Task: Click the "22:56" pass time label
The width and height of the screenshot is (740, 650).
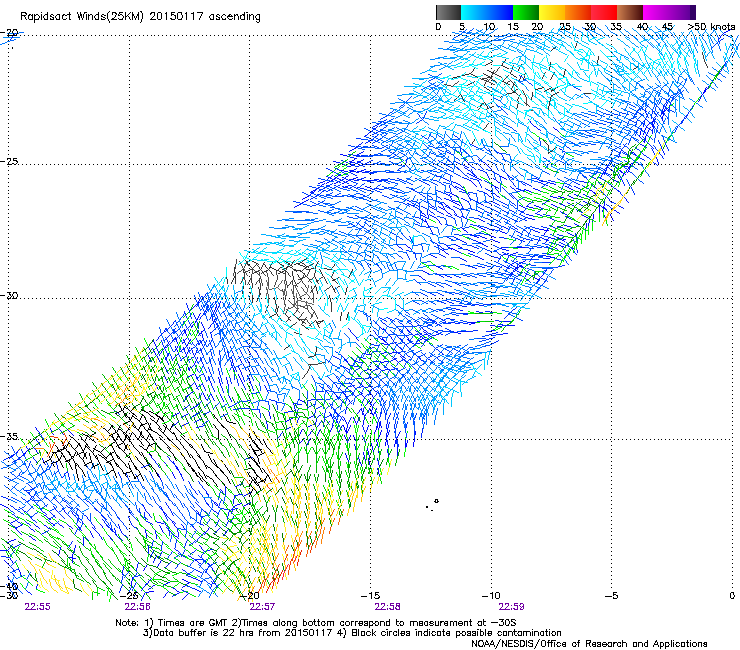Action: click(x=137, y=607)
